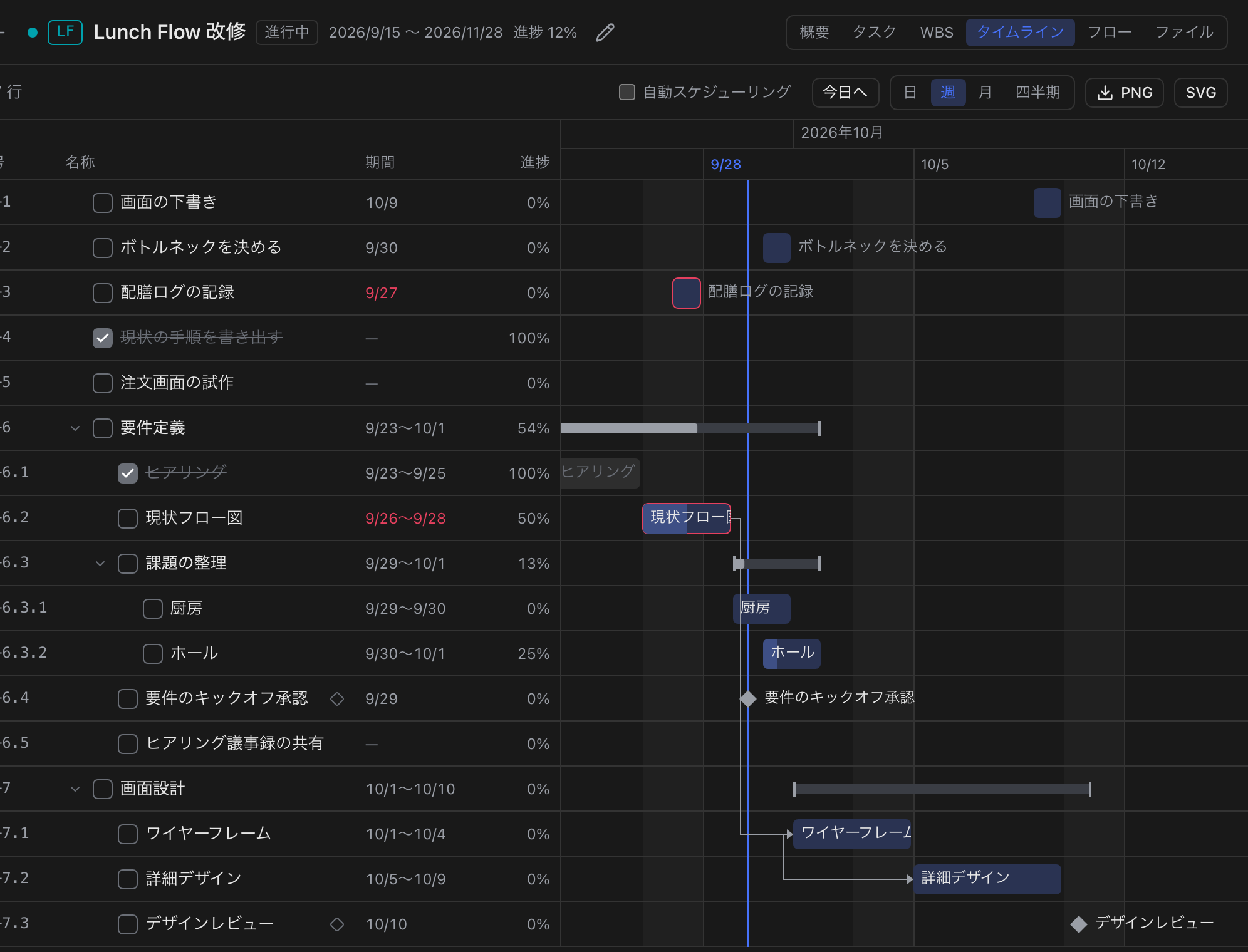Click the 要件定義 summary progress bar

pos(691,428)
